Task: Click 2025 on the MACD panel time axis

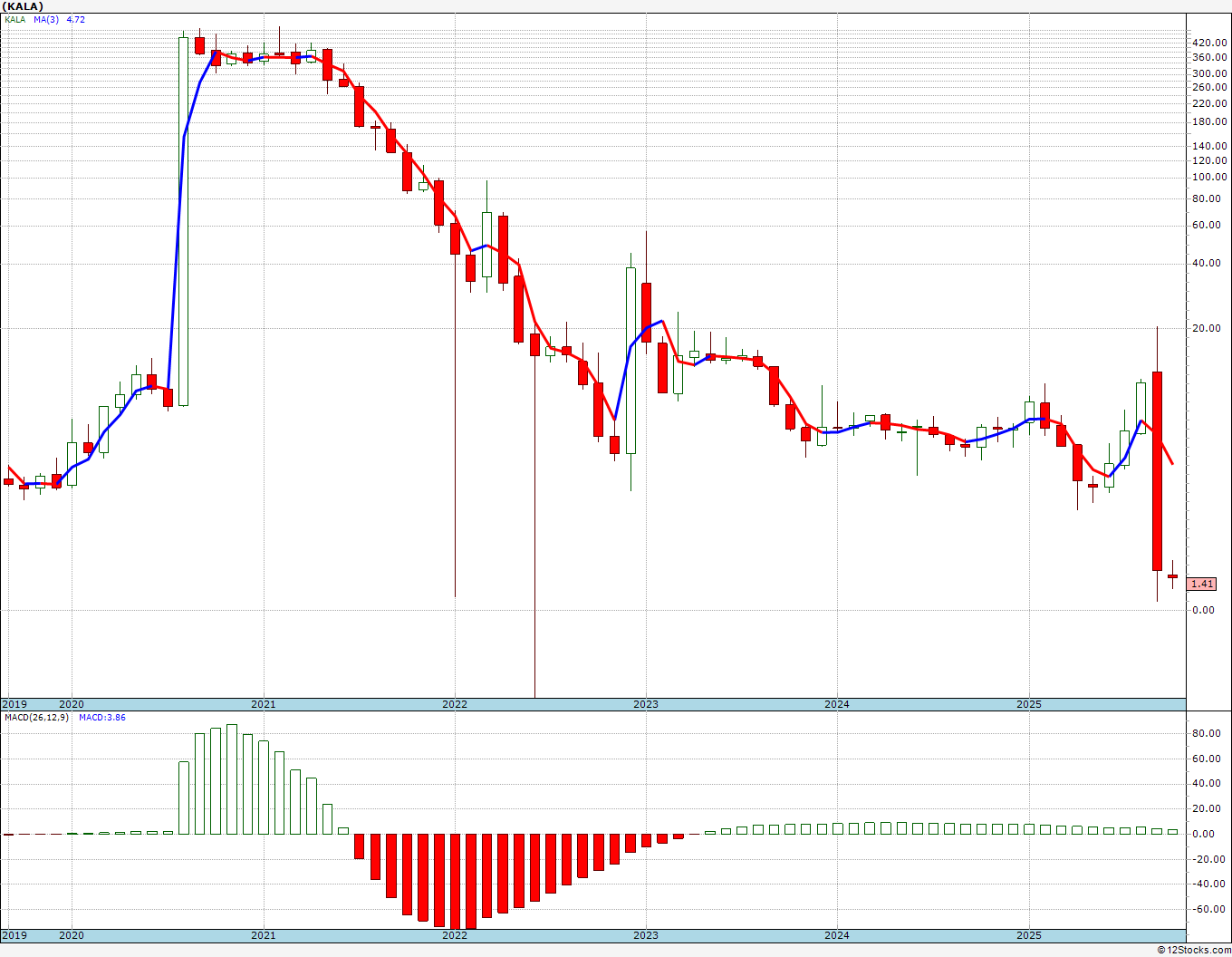Action: coord(1029,935)
